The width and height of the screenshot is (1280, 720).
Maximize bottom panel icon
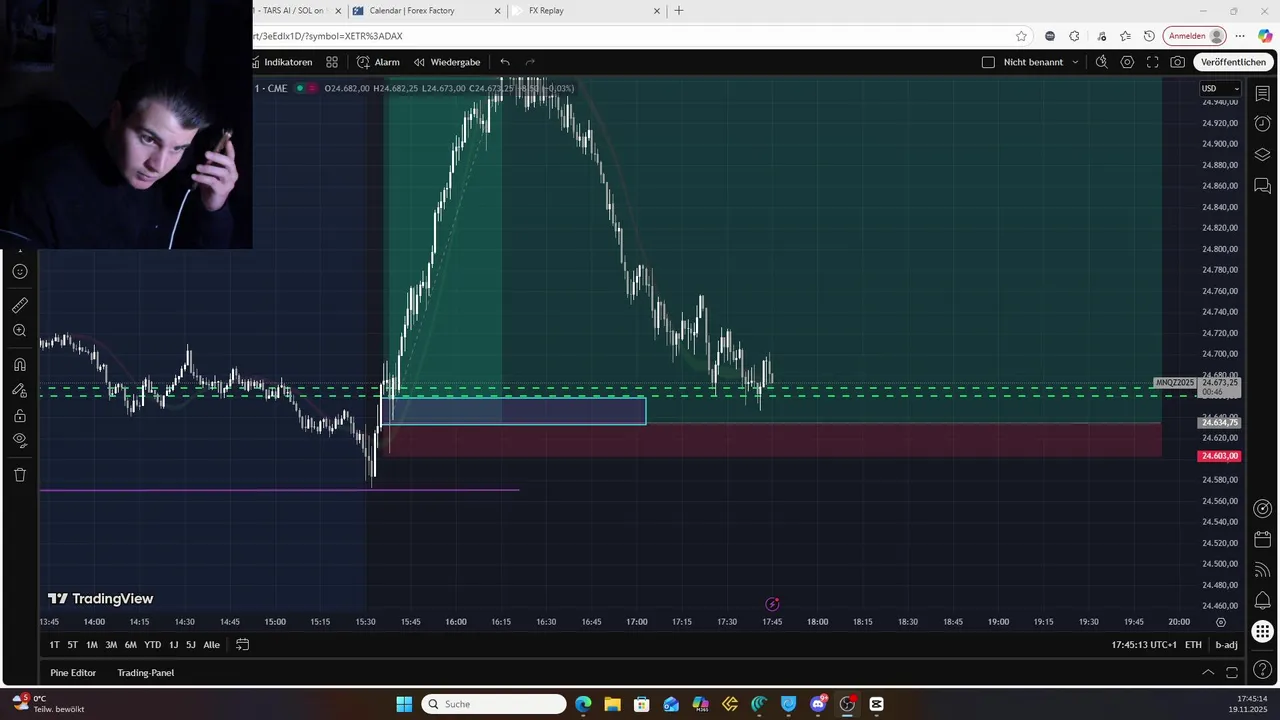[x=1232, y=673]
